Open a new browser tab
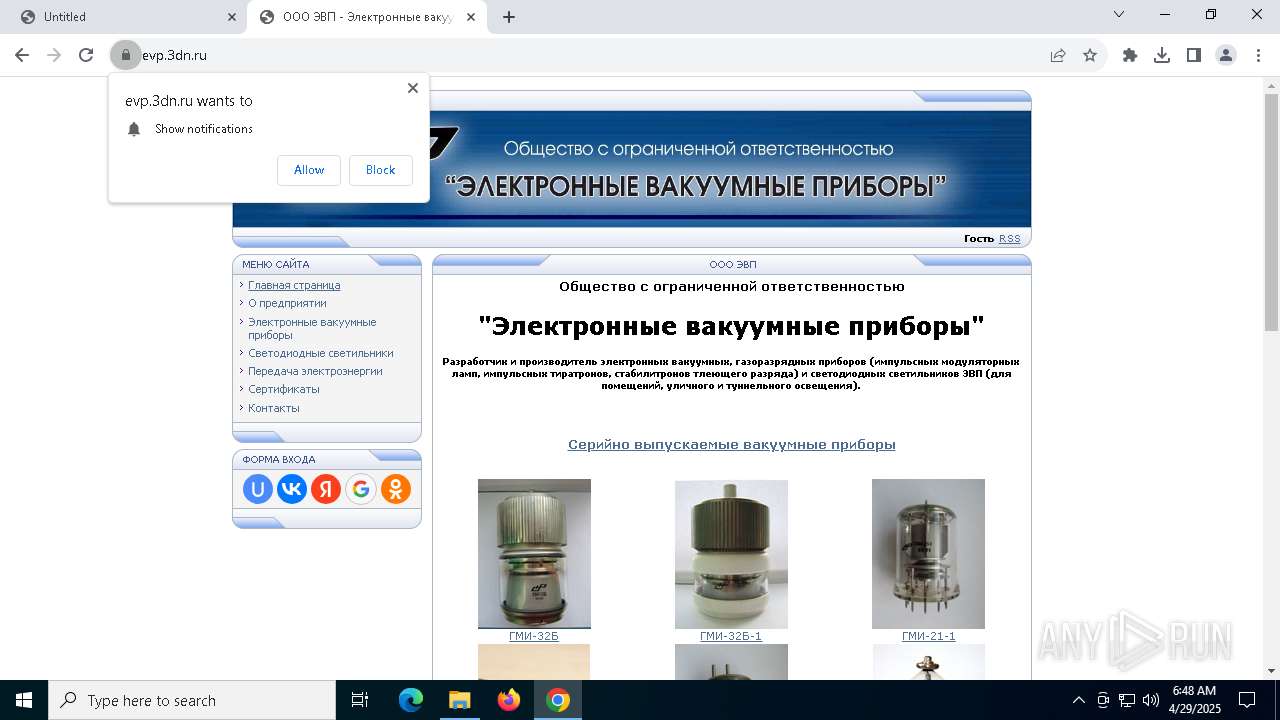This screenshot has width=1280, height=720. 509,17
